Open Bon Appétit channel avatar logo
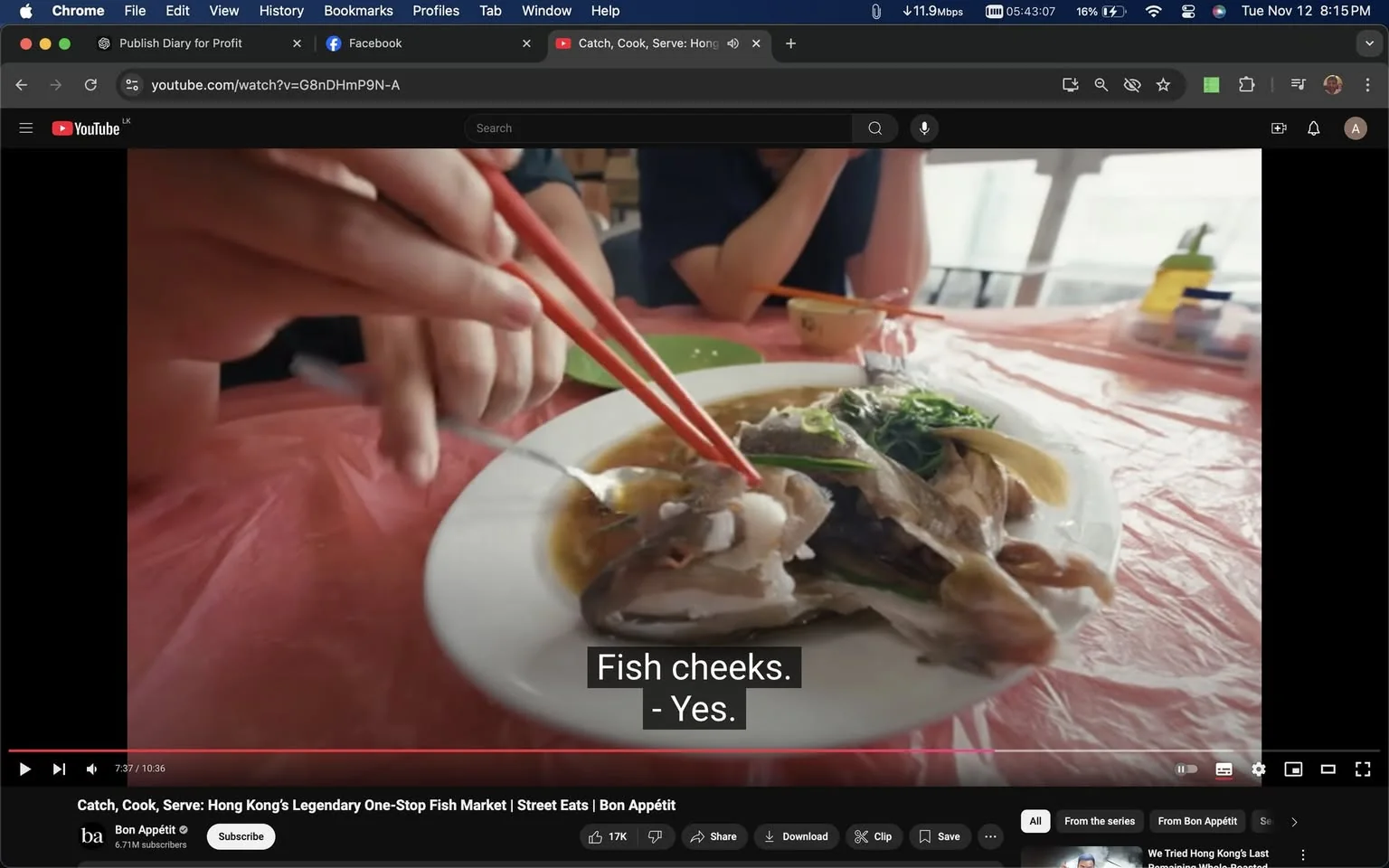This screenshot has height=868, width=1389. pyautogui.click(x=92, y=836)
